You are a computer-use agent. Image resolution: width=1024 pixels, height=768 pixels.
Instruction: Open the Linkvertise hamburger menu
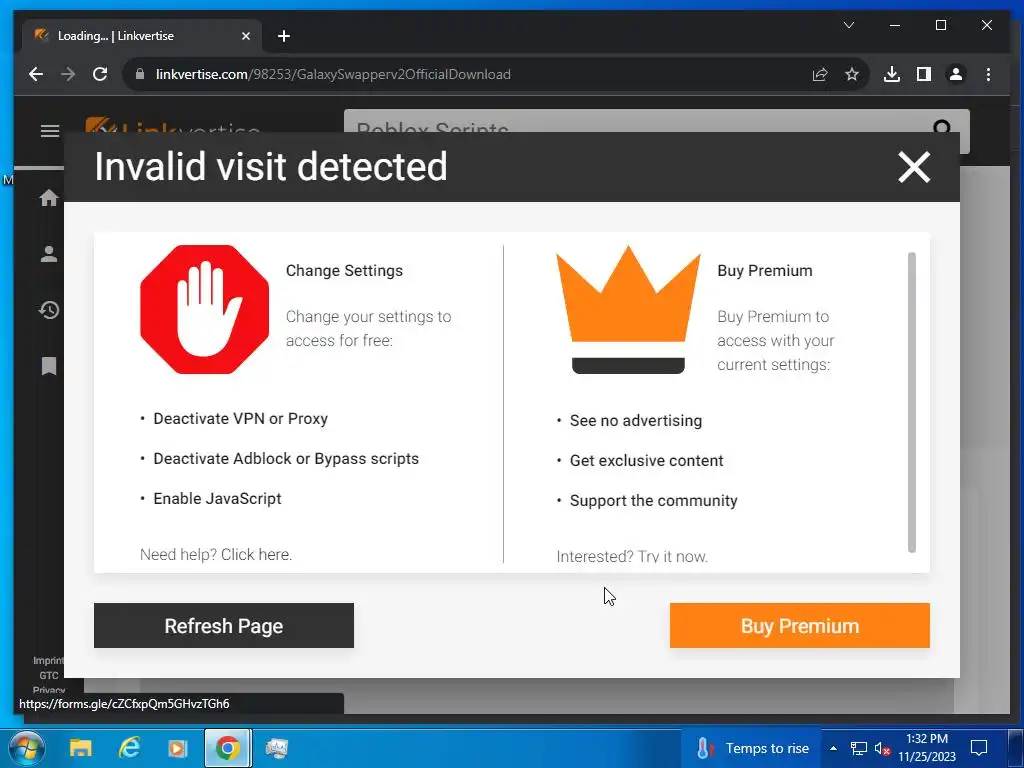[50, 131]
